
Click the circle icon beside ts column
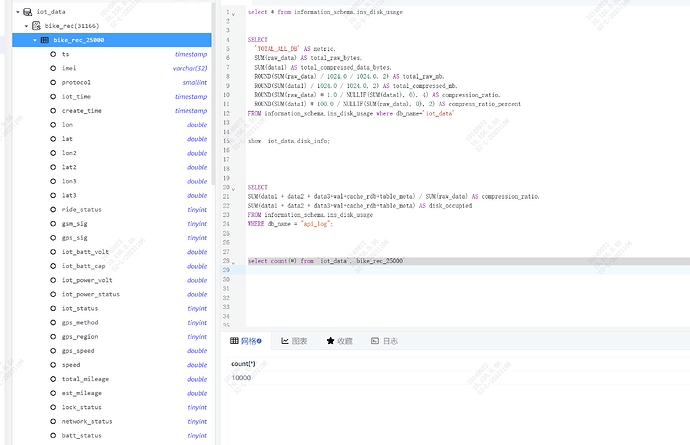pyautogui.click(x=52, y=54)
